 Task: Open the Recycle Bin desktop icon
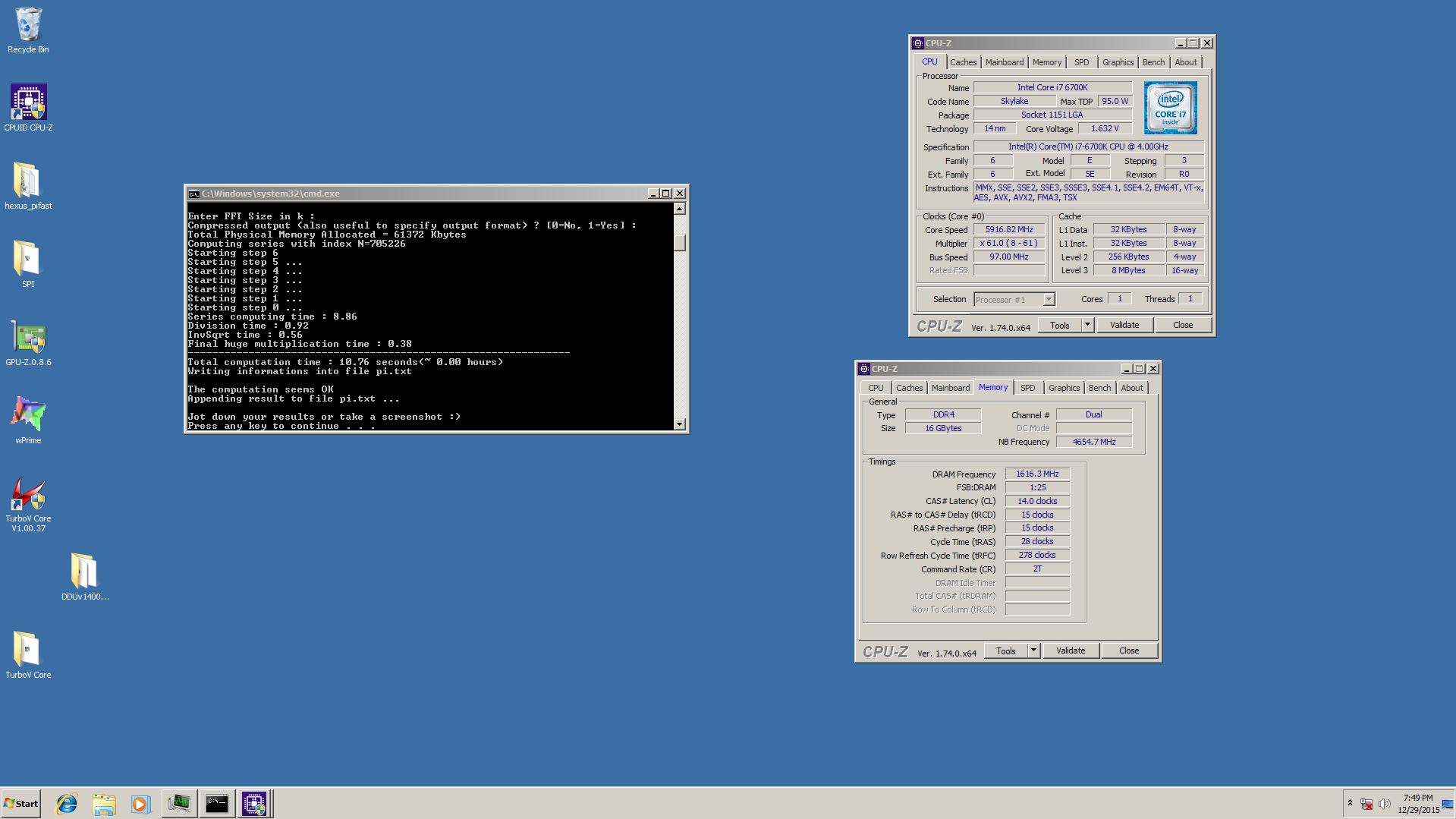click(28, 30)
